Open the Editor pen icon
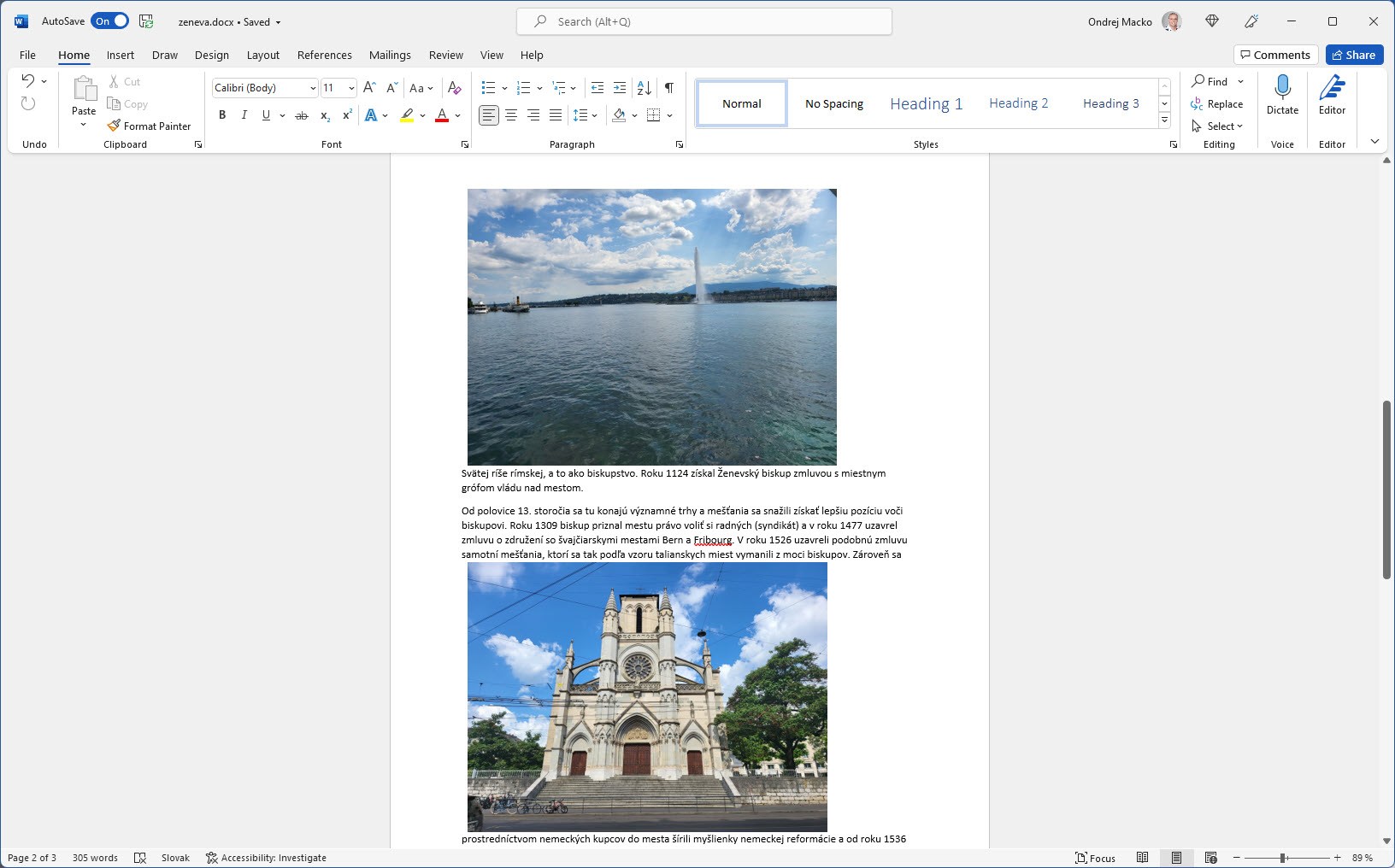This screenshot has height=868, width=1395. tap(1332, 87)
